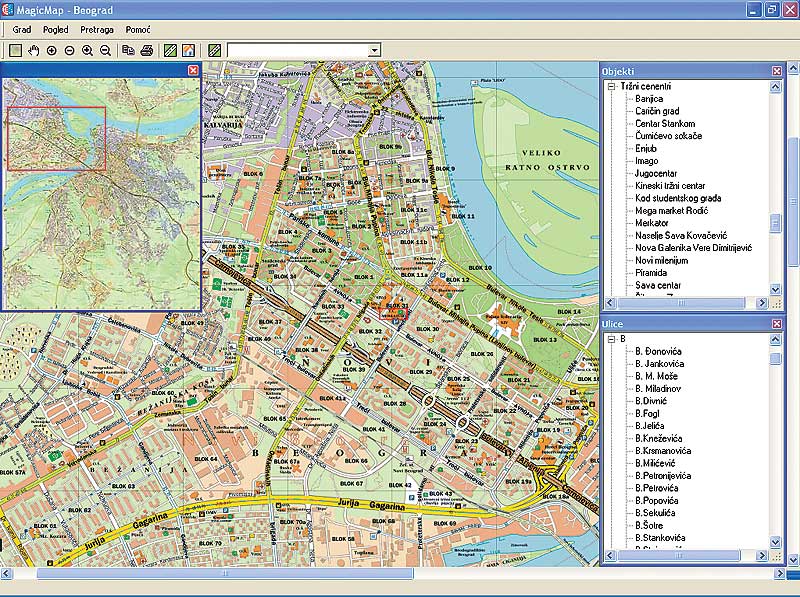
Task: Close the Ulice panel
Action: [x=777, y=324]
